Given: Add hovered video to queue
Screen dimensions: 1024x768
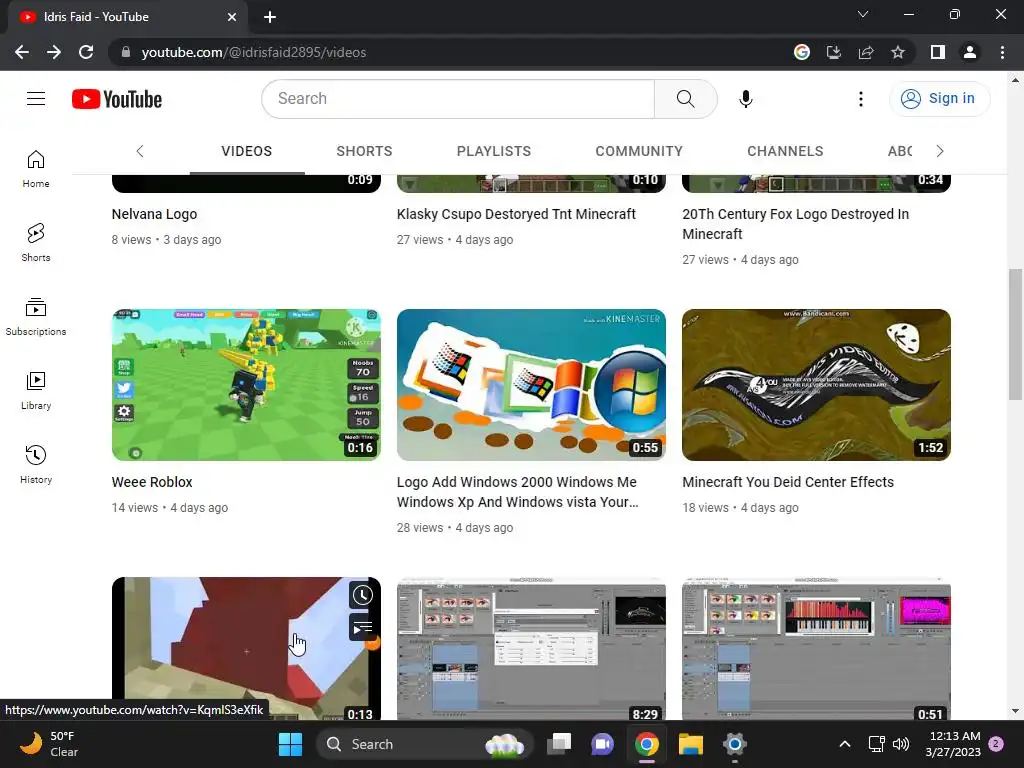Looking at the screenshot, I should [362, 628].
